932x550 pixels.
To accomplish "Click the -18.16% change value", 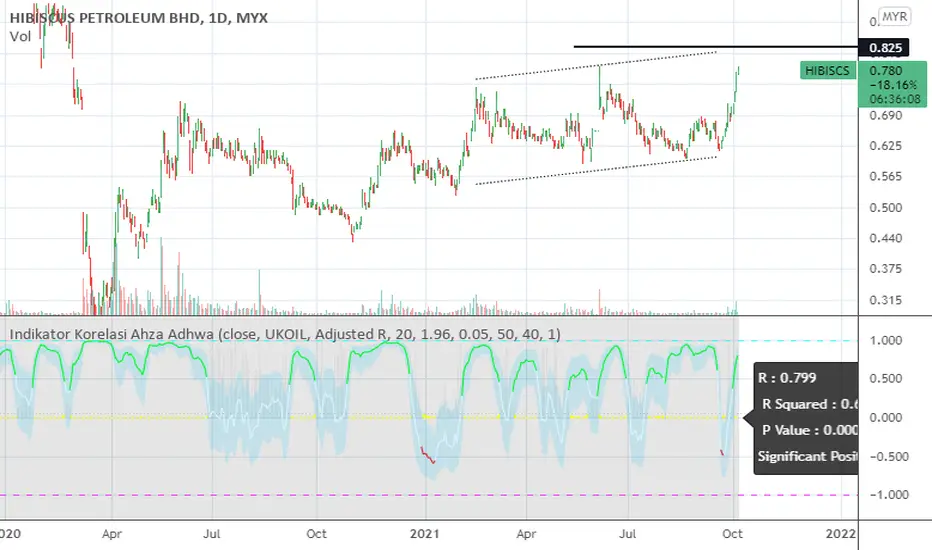I will 893,85.
